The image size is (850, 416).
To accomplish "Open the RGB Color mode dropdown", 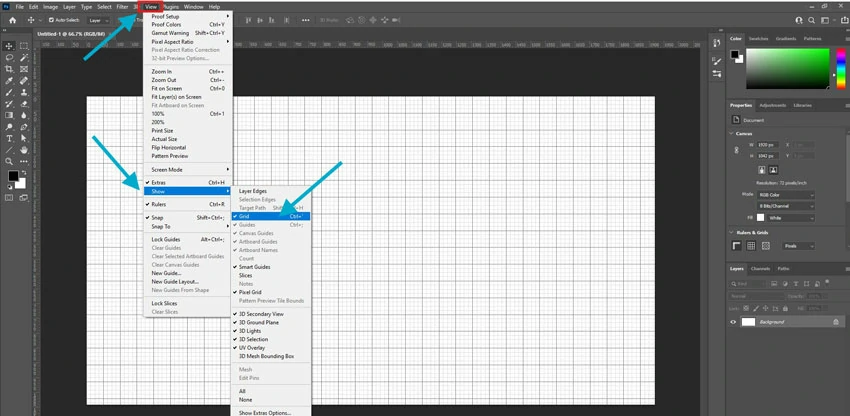I will [x=784, y=194].
